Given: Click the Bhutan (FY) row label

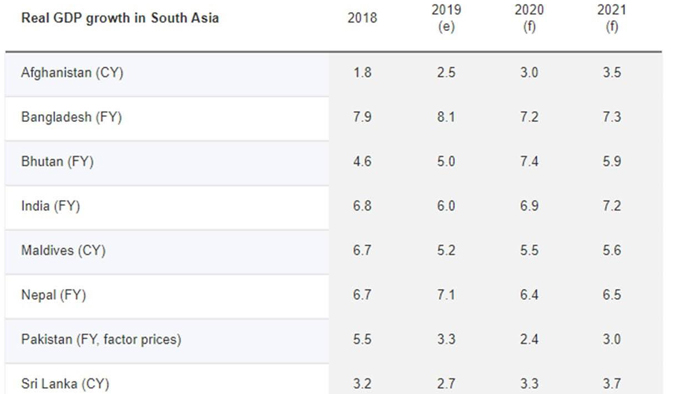Looking at the screenshot, I should pos(57,161).
